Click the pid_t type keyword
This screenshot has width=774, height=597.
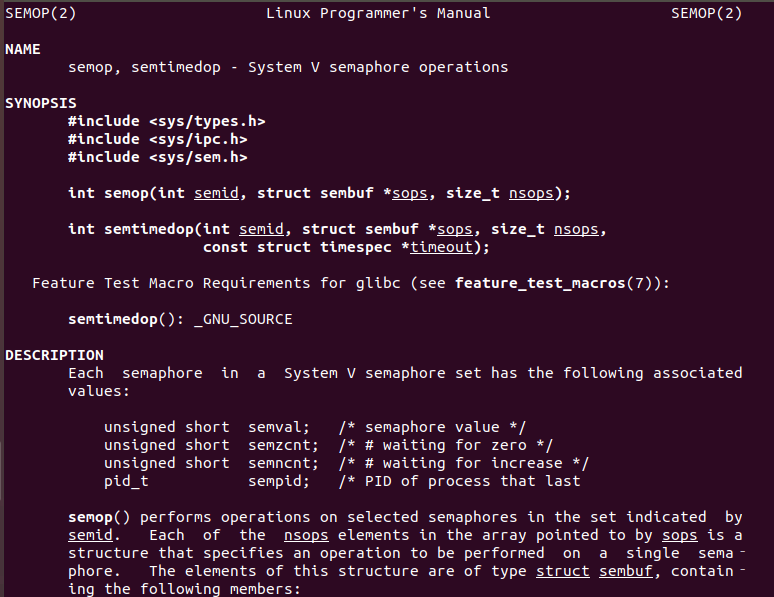pos(126,481)
